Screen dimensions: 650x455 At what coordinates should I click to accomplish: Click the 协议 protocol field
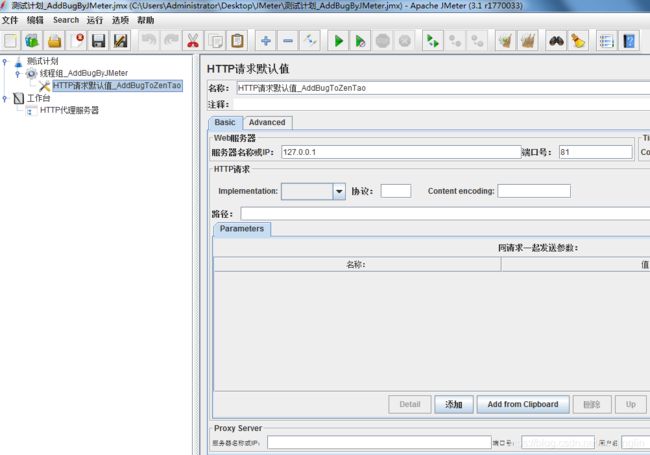(396, 191)
